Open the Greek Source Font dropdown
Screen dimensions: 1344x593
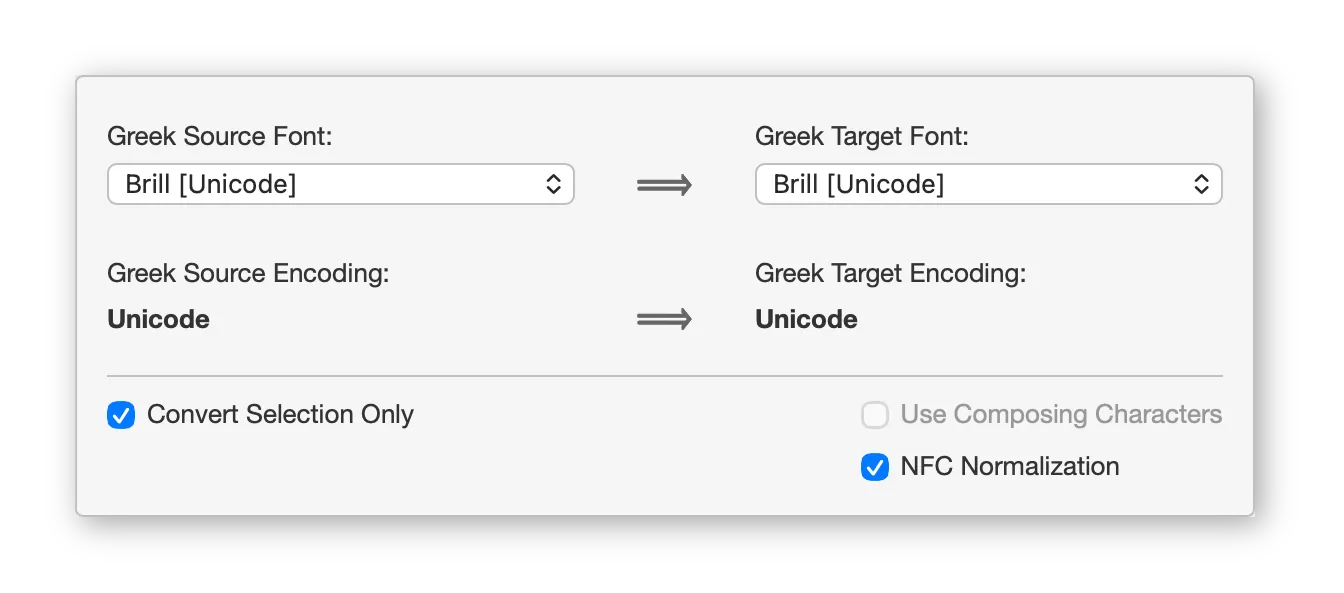tap(340, 184)
